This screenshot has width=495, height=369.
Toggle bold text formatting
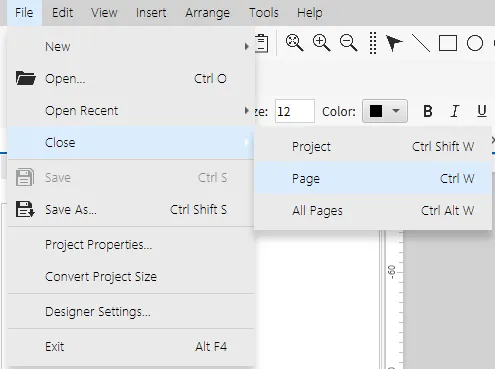(x=428, y=111)
